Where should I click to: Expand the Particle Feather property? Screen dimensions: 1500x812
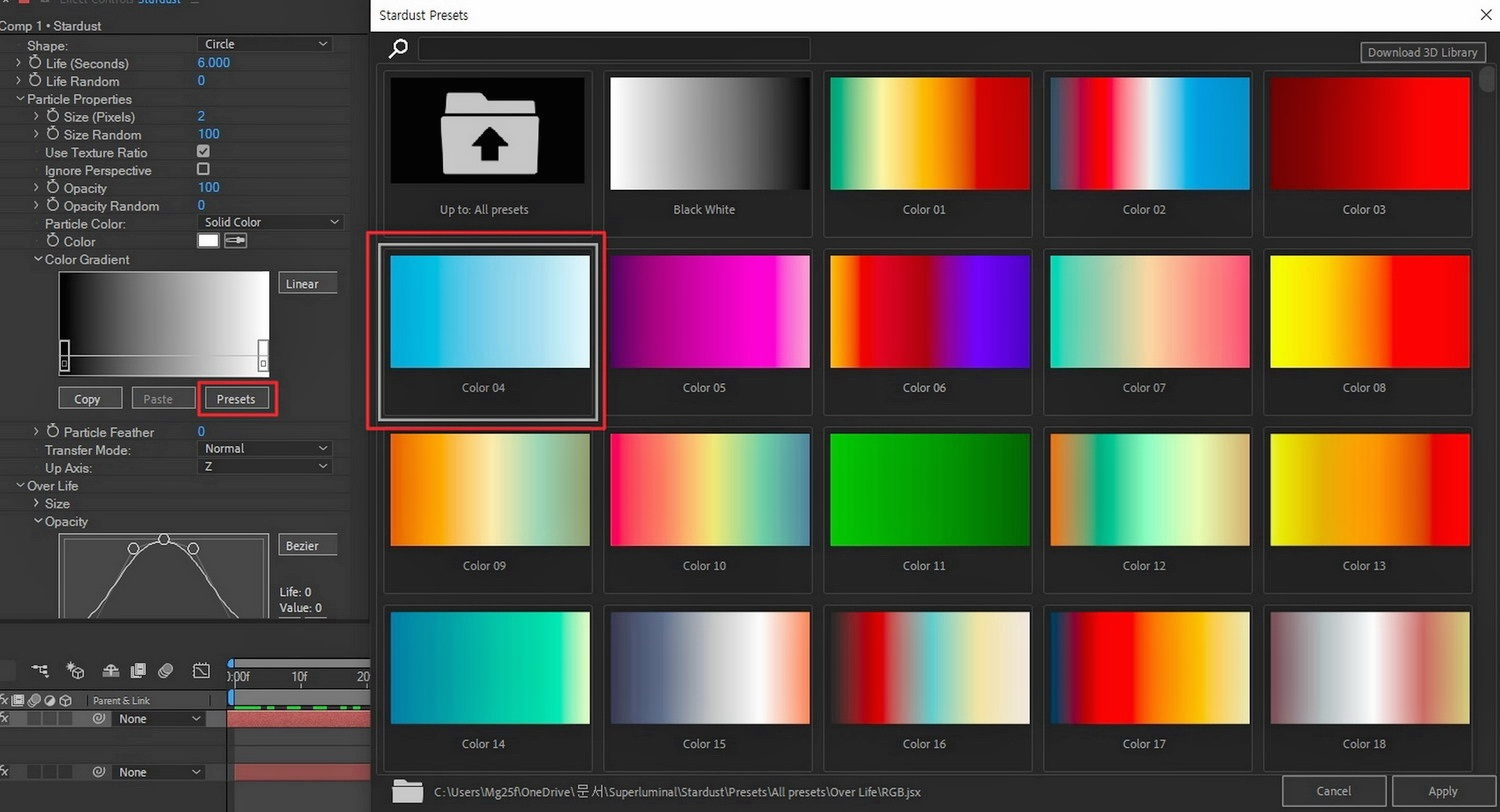click(37, 432)
